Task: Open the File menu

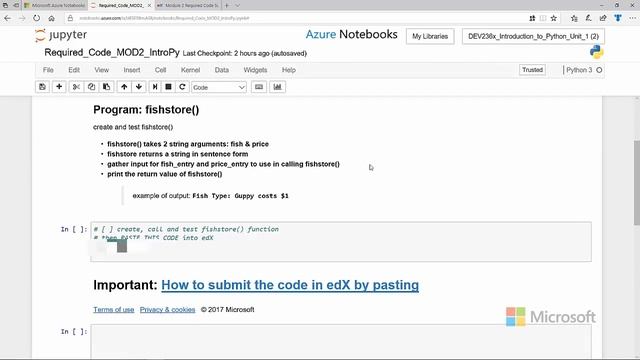Action: [48, 70]
